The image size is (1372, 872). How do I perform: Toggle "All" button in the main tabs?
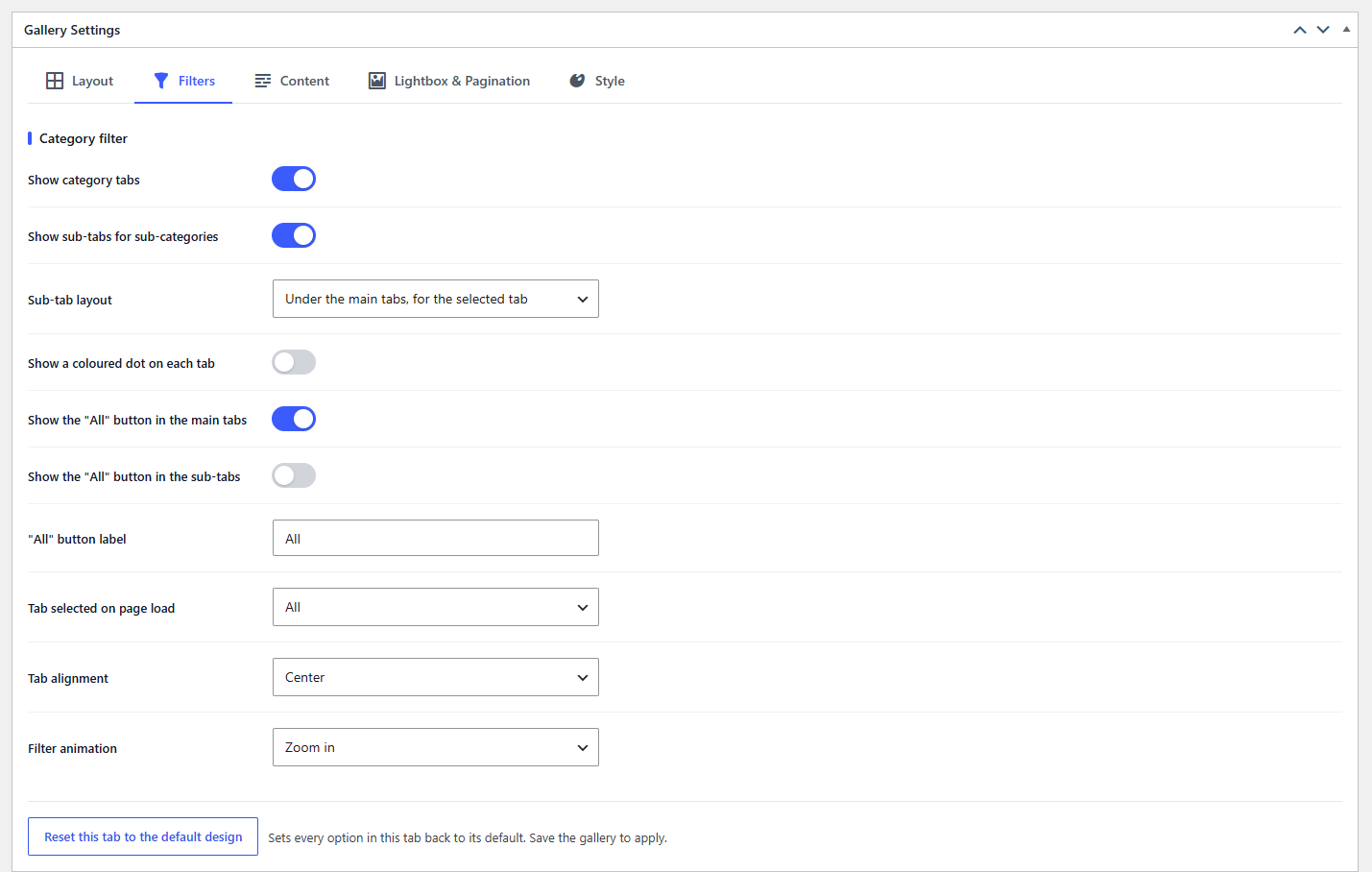point(294,419)
